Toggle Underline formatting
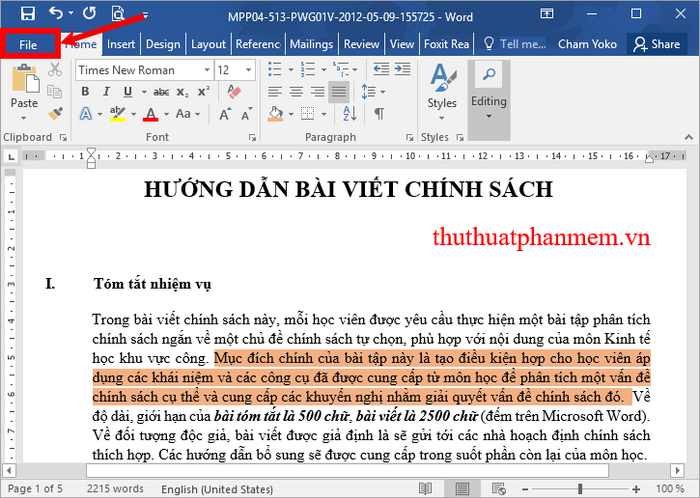 [x=128, y=91]
